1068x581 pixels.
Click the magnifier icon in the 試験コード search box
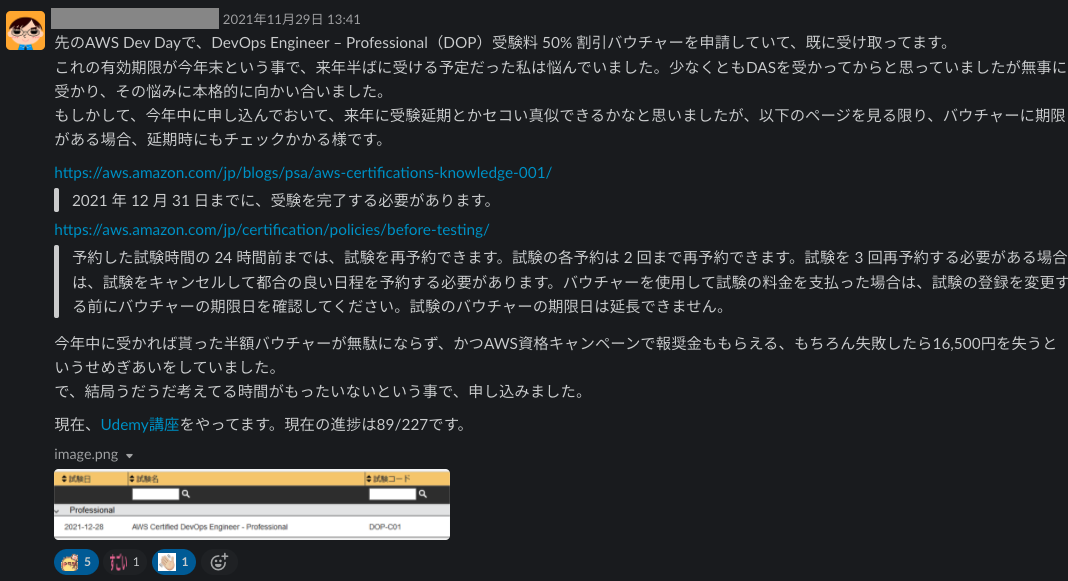(x=422, y=493)
